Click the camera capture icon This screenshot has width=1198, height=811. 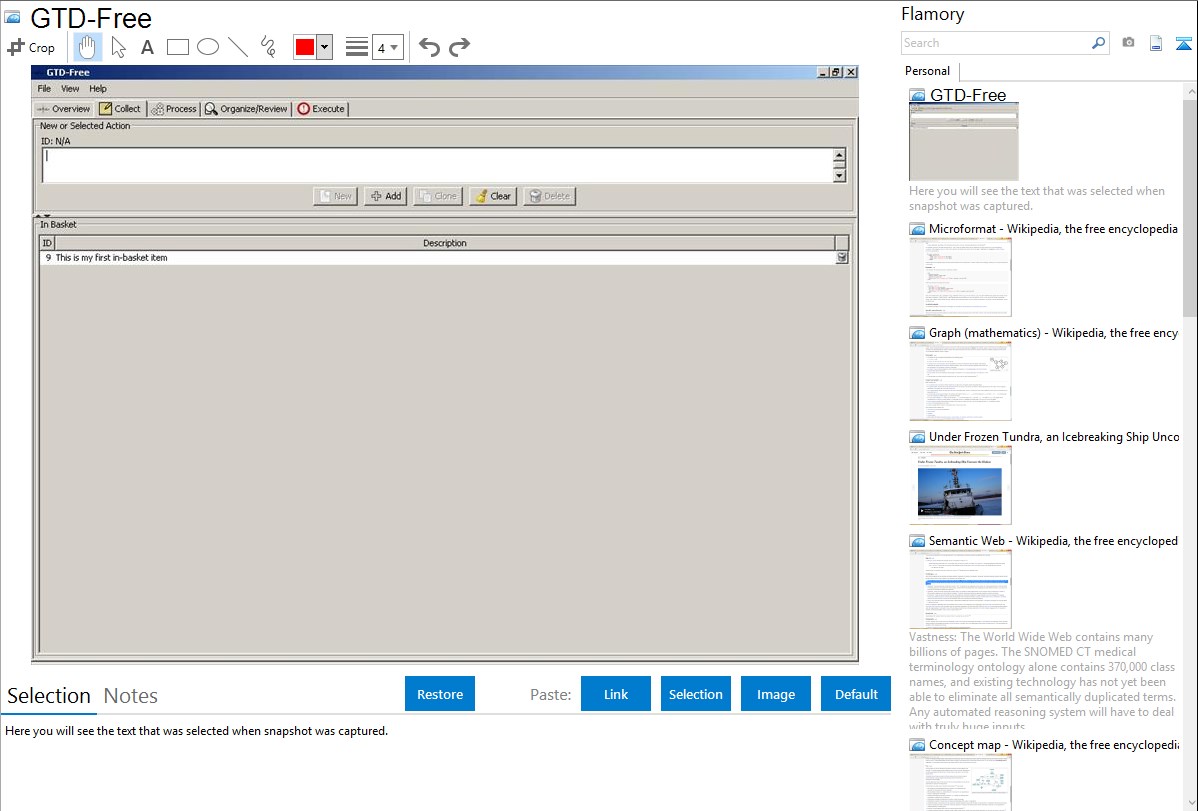pyautogui.click(x=1128, y=43)
